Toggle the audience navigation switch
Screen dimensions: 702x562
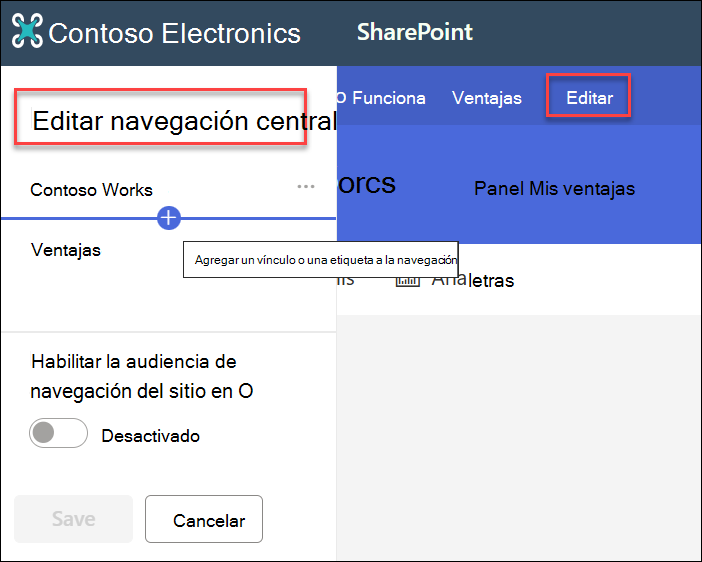point(58,433)
